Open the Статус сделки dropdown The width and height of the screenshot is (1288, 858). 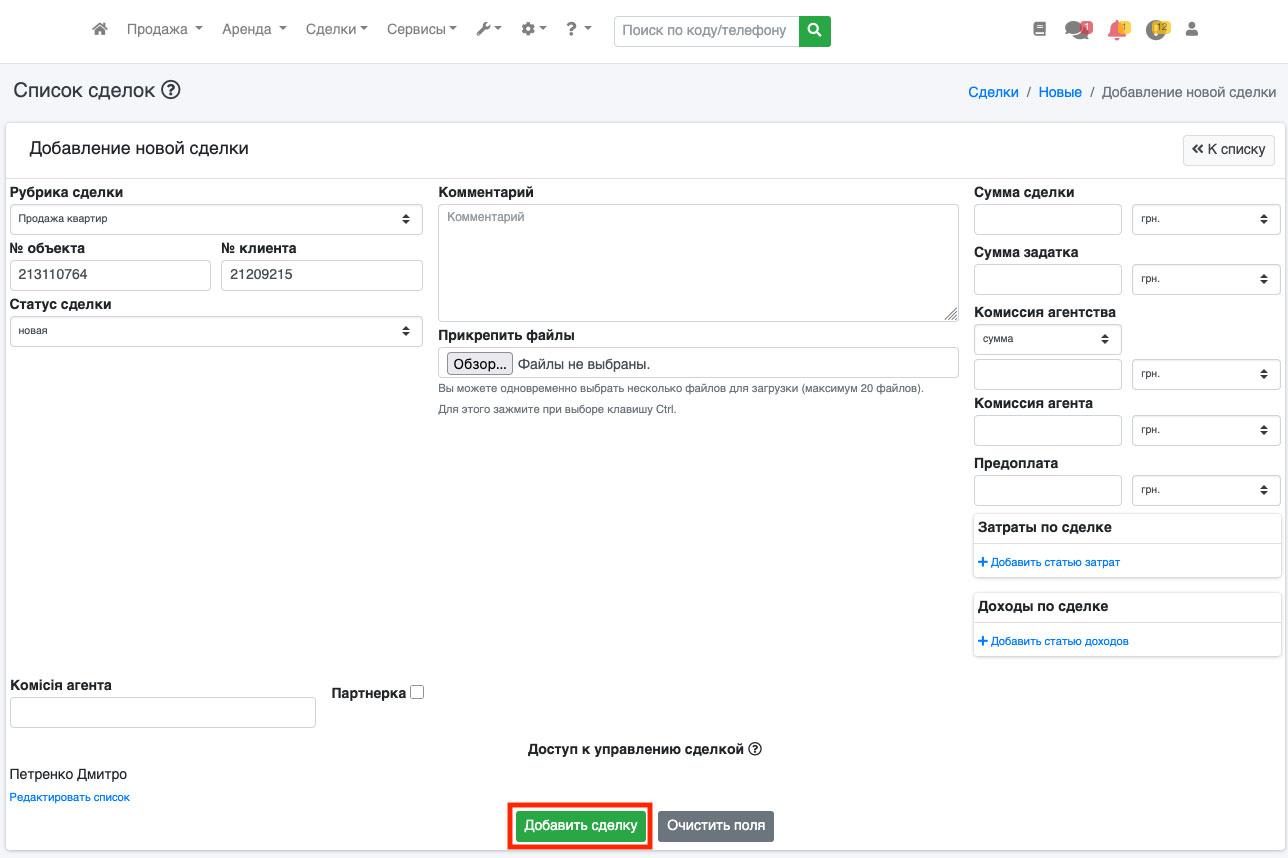pyautogui.click(x=216, y=331)
